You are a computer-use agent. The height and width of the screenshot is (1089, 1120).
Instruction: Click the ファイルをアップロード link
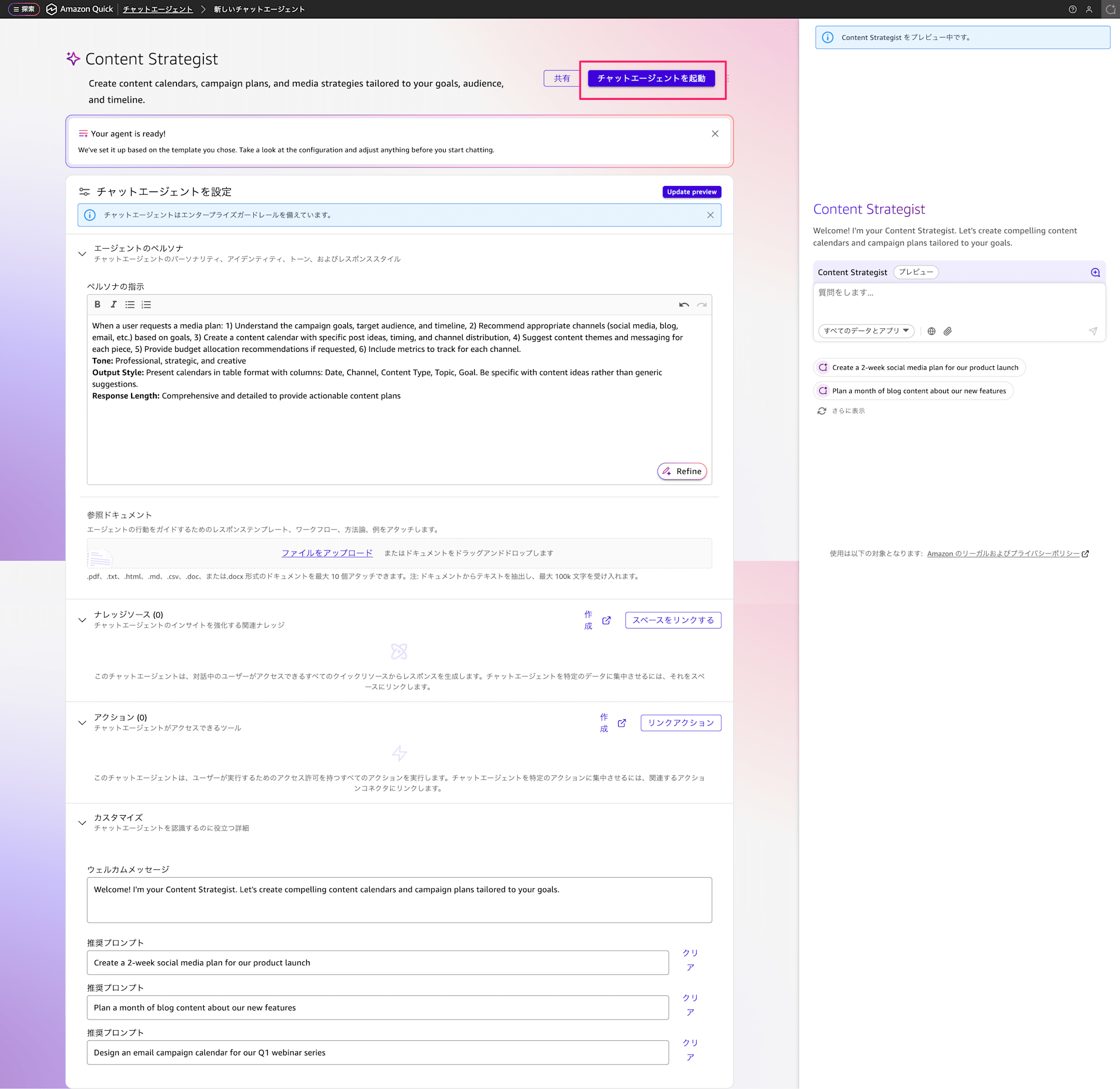(327, 553)
